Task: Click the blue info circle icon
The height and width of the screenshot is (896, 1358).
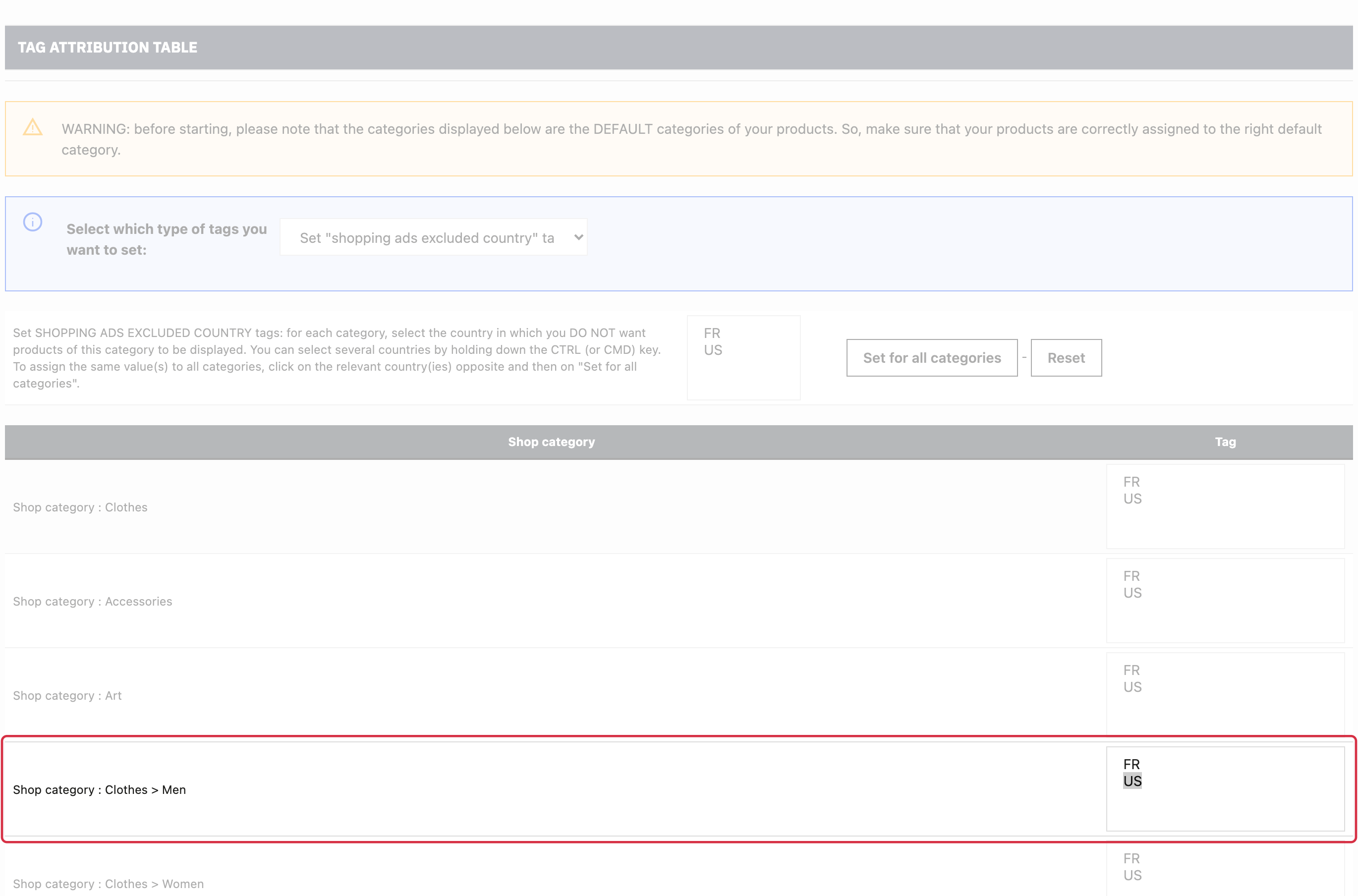Action: [33, 222]
